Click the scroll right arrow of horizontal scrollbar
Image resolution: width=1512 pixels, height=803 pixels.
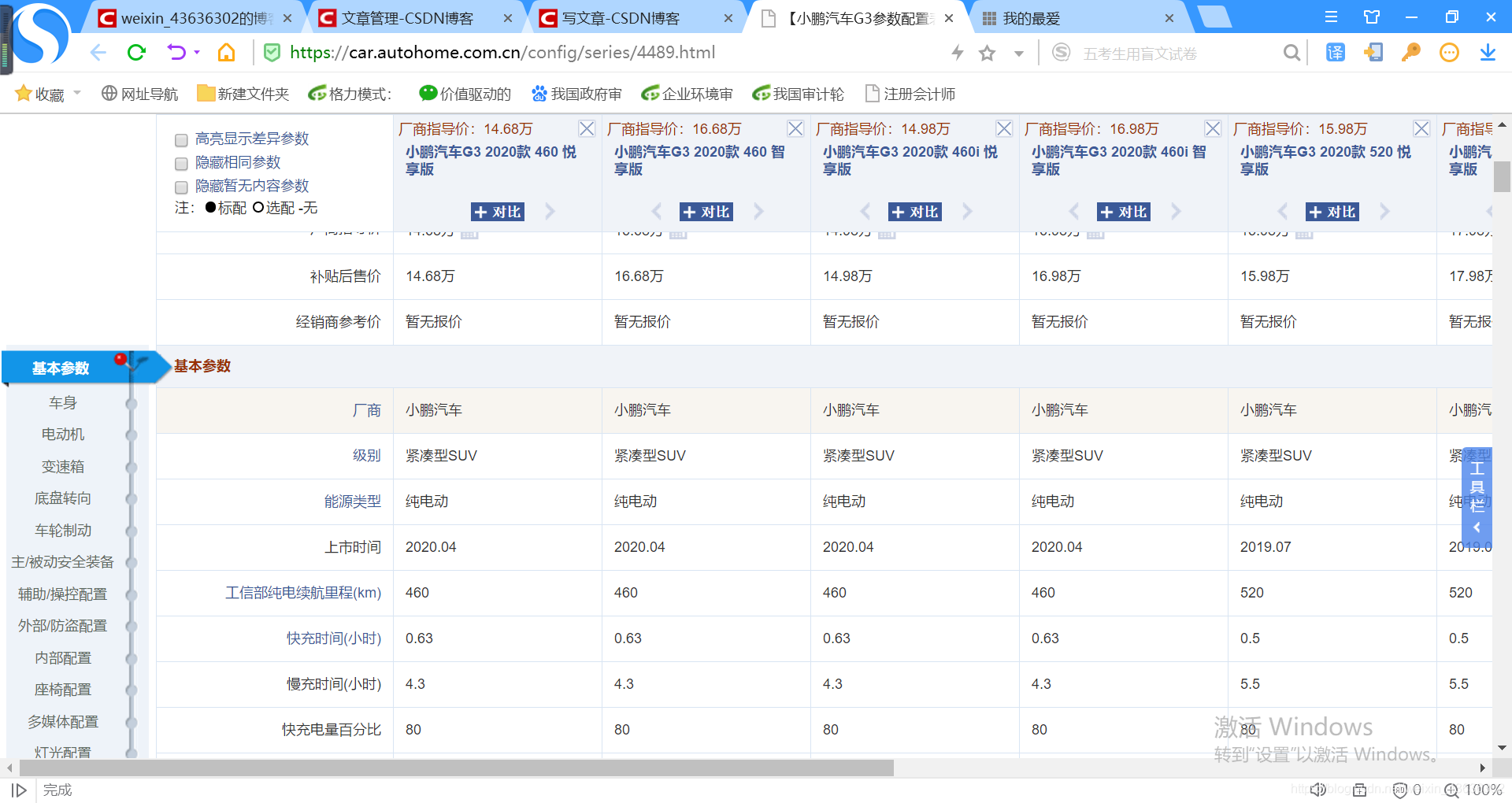point(1483,768)
